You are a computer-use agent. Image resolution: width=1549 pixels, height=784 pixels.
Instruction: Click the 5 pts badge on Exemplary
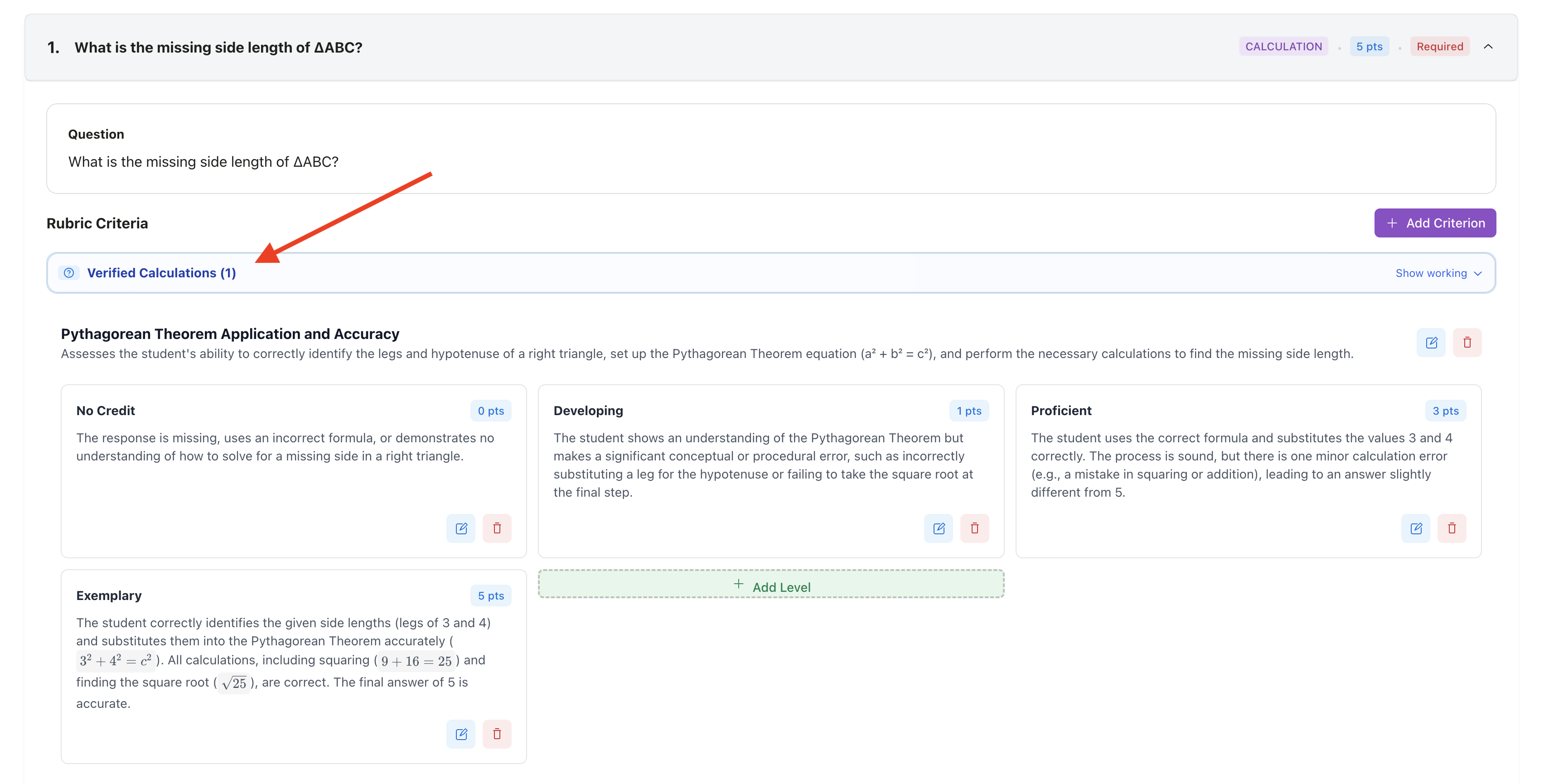[x=491, y=595]
